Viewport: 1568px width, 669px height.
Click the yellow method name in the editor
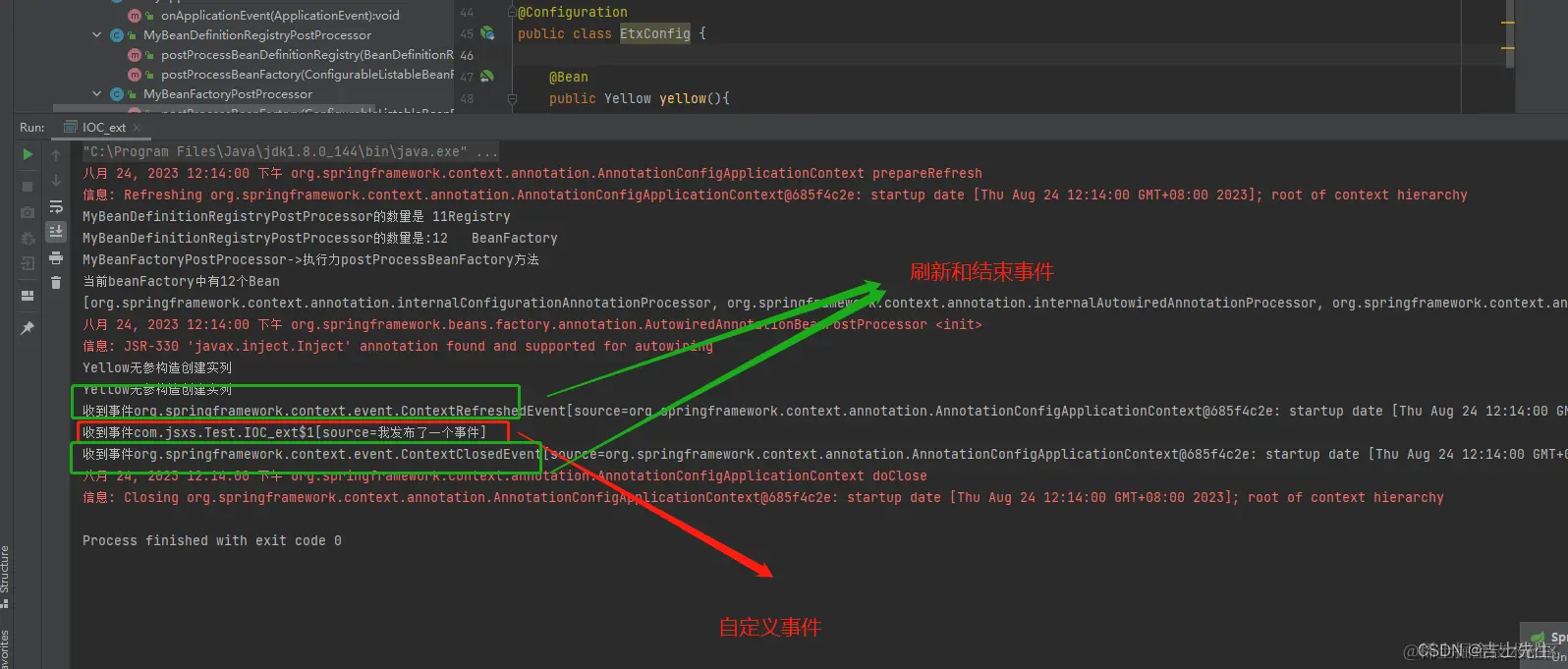click(683, 98)
